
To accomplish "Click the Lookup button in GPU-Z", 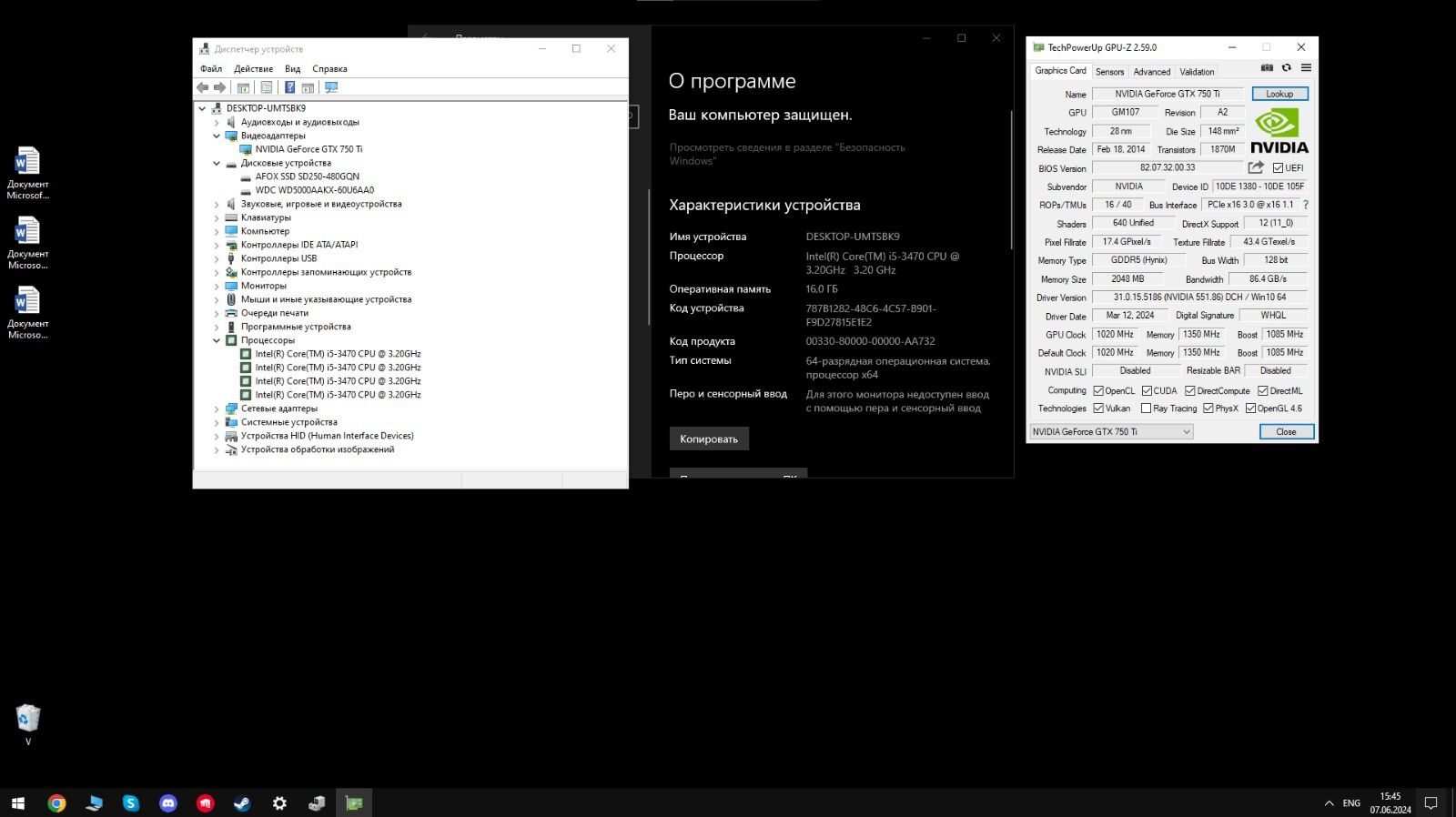I will point(1279,94).
